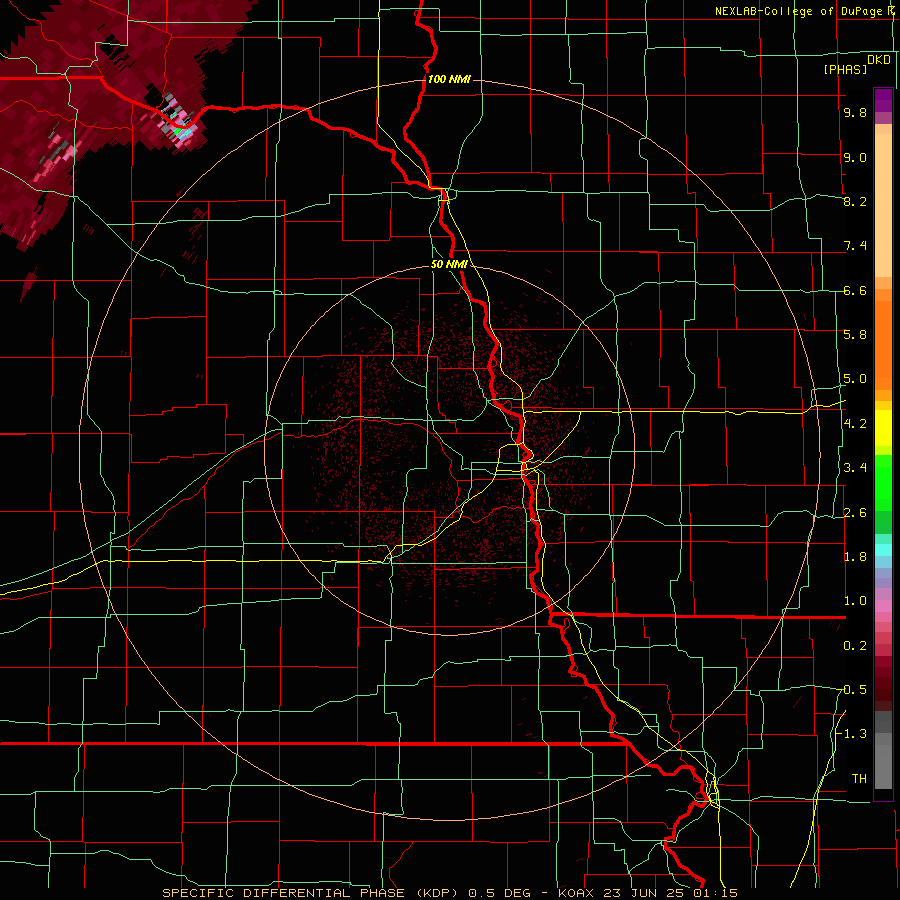Click the TH label on the color scale
900x900 pixels.
tap(859, 779)
